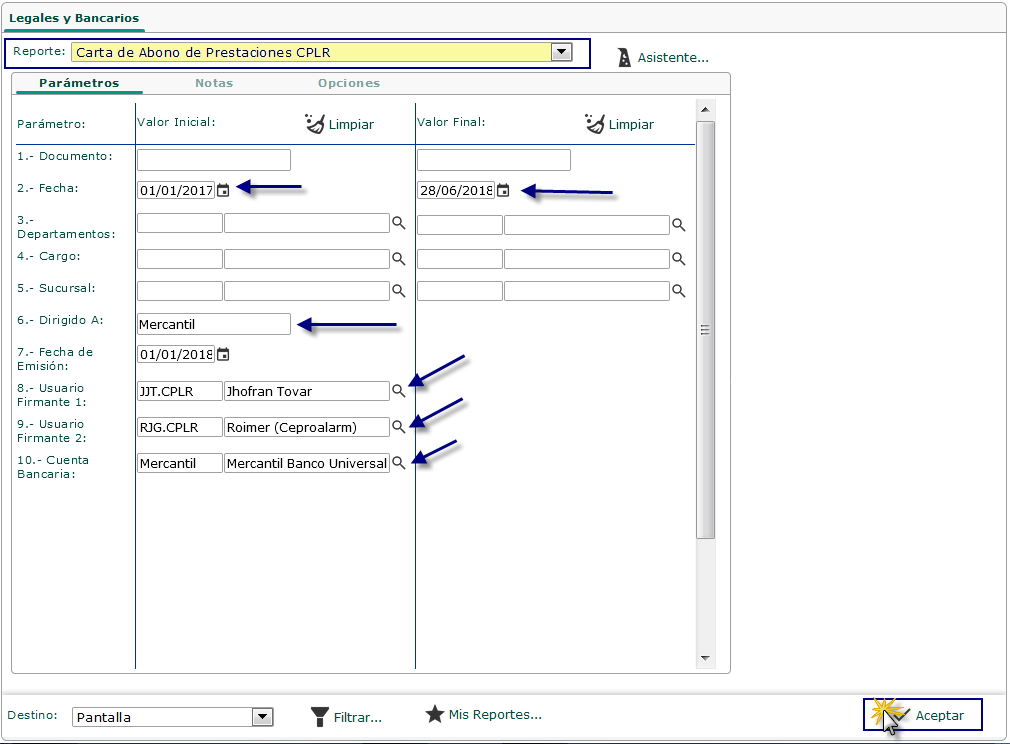Viewport: 1010px width, 744px height.
Task: Open Mis Reportes favorites
Action: 484,715
